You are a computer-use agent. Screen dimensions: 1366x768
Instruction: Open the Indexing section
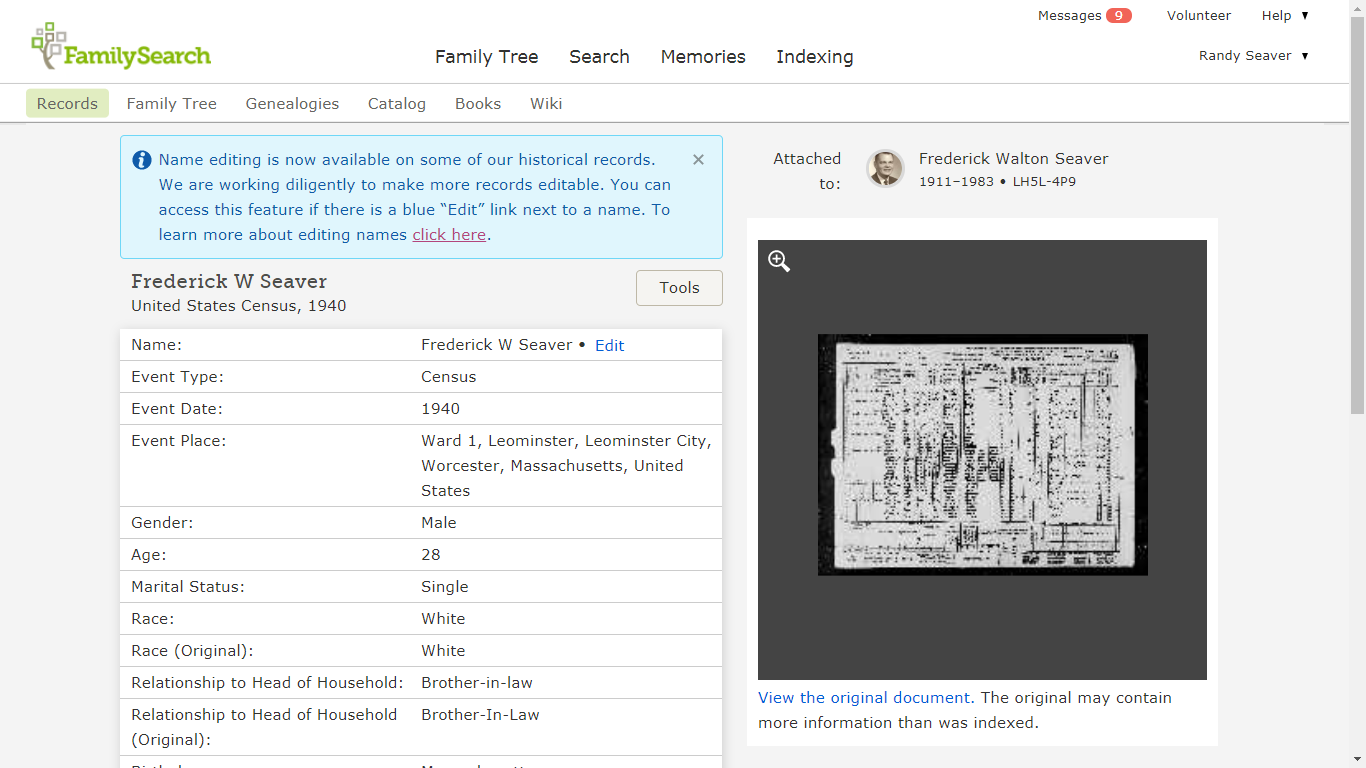[814, 57]
